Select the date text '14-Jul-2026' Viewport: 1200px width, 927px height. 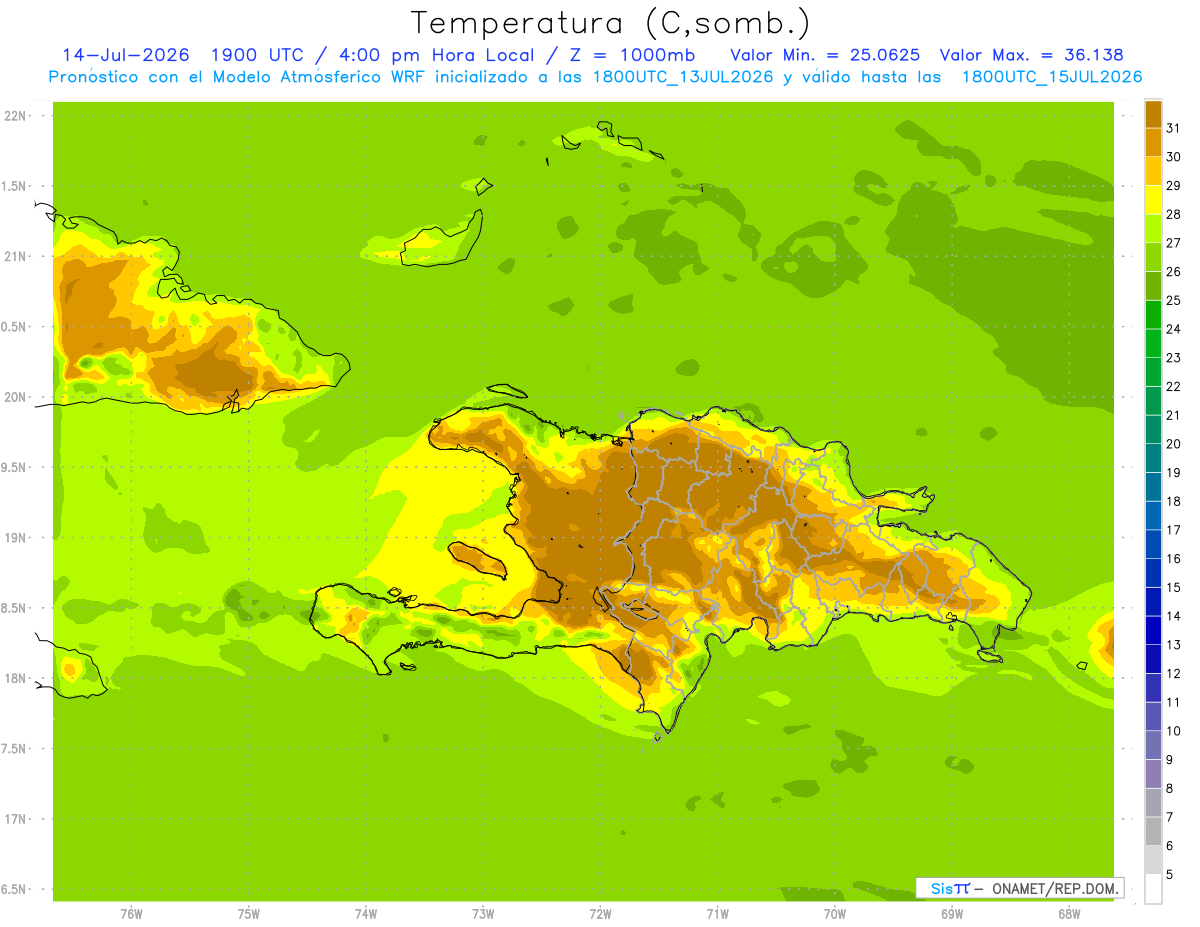126,55
